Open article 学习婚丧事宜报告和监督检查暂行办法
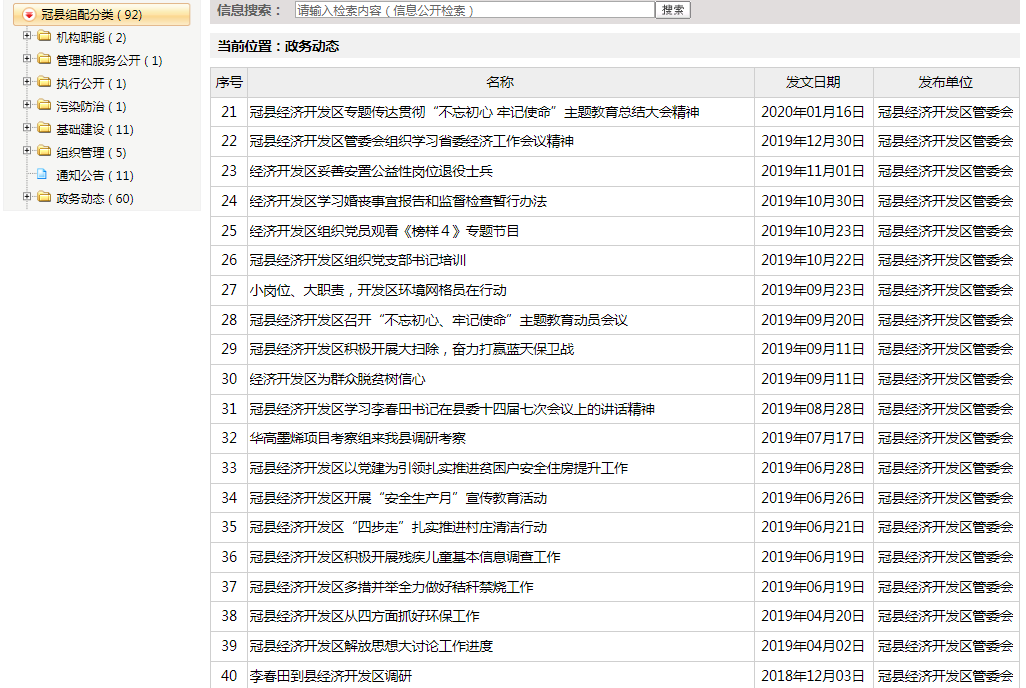The width and height of the screenshot is (1026, 688). click(x=398, y=201)
